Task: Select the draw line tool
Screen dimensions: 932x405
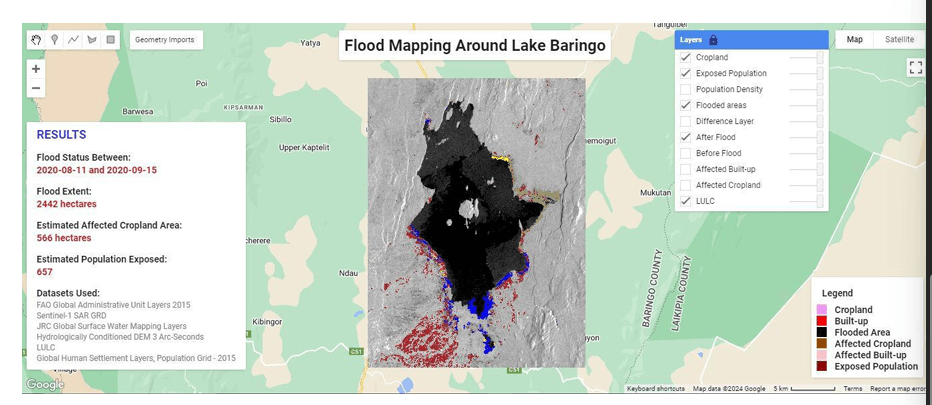Action: coord(73,40)
